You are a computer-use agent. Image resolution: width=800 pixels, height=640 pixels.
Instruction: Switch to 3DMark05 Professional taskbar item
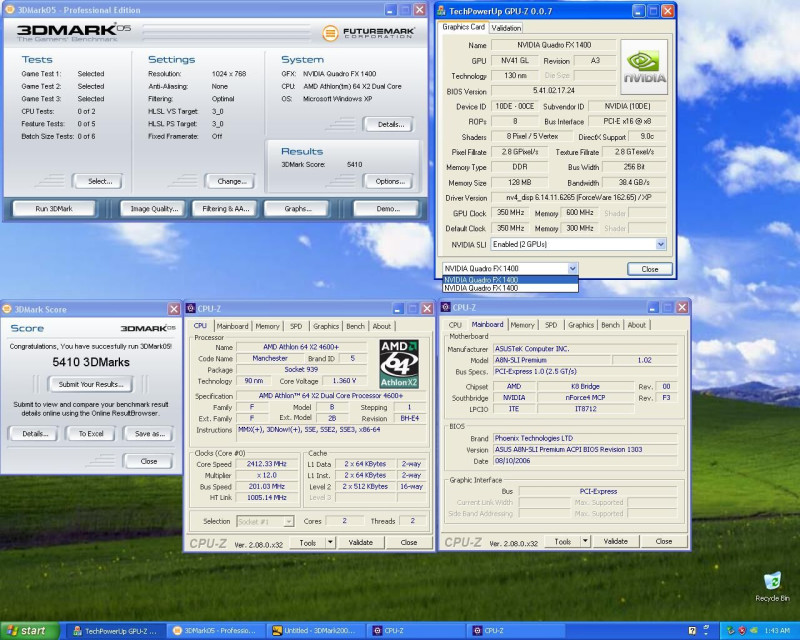tap(217, 631)
